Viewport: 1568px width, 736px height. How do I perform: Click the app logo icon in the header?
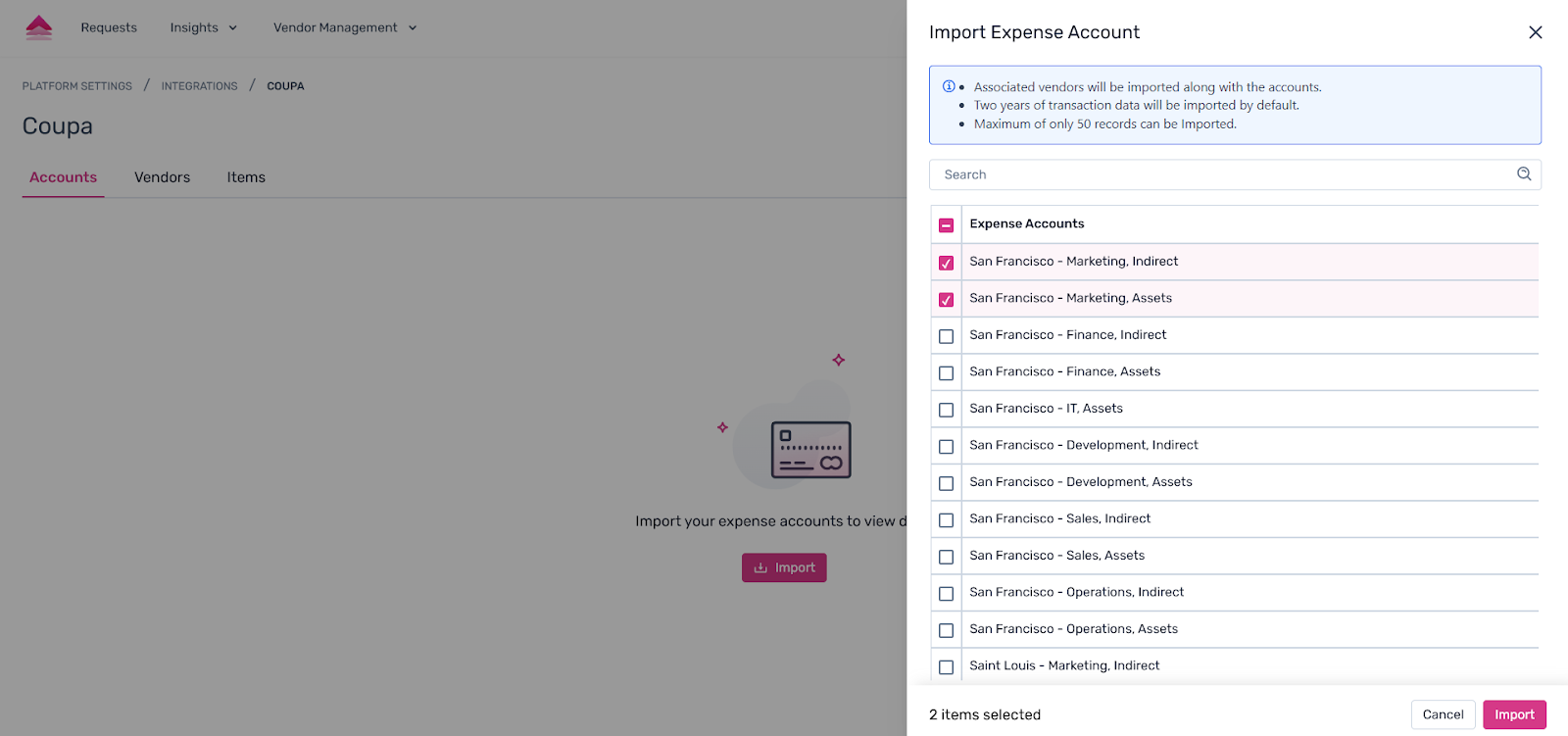(x=39, y=27)
